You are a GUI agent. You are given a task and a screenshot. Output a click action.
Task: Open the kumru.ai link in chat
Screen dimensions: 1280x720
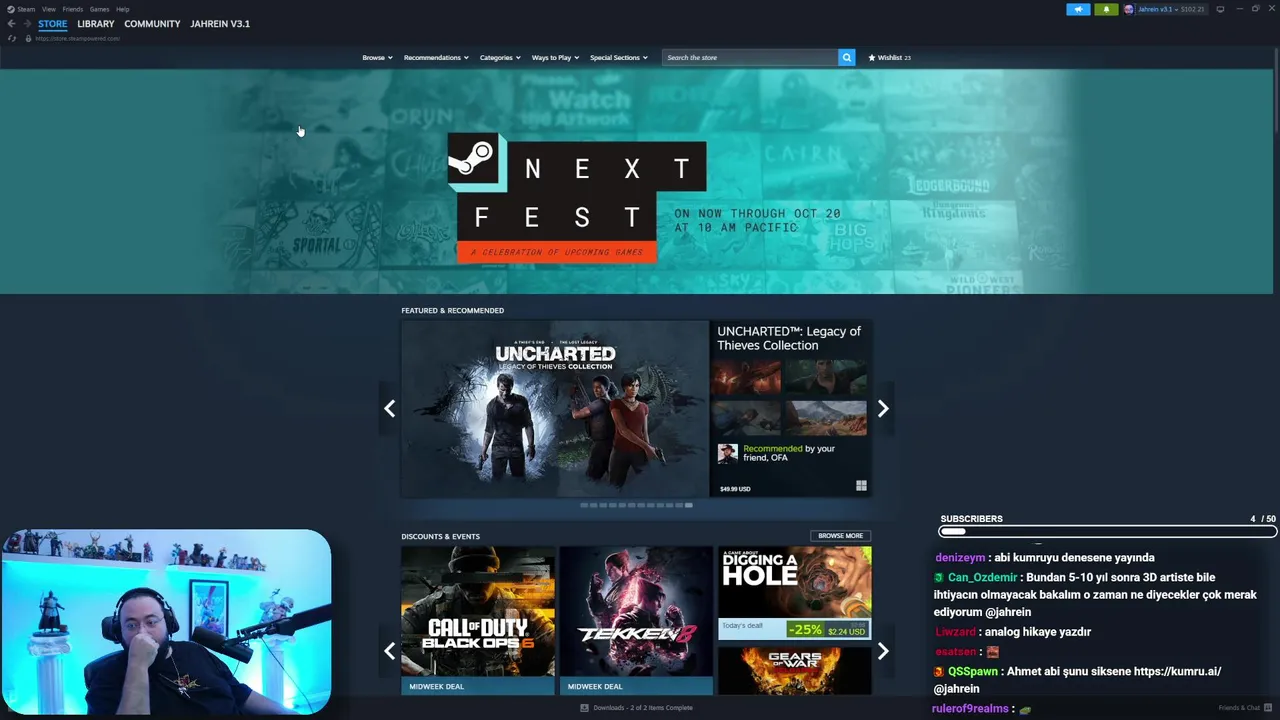(1178, 671)
